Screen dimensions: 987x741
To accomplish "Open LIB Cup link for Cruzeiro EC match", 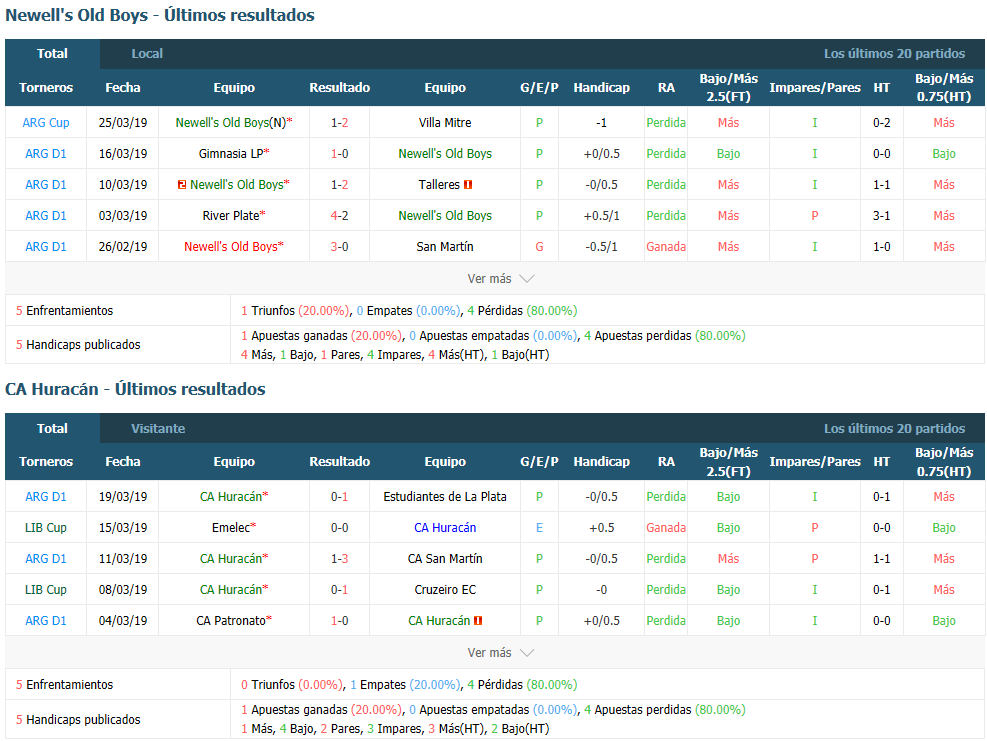I will (46, 590).
